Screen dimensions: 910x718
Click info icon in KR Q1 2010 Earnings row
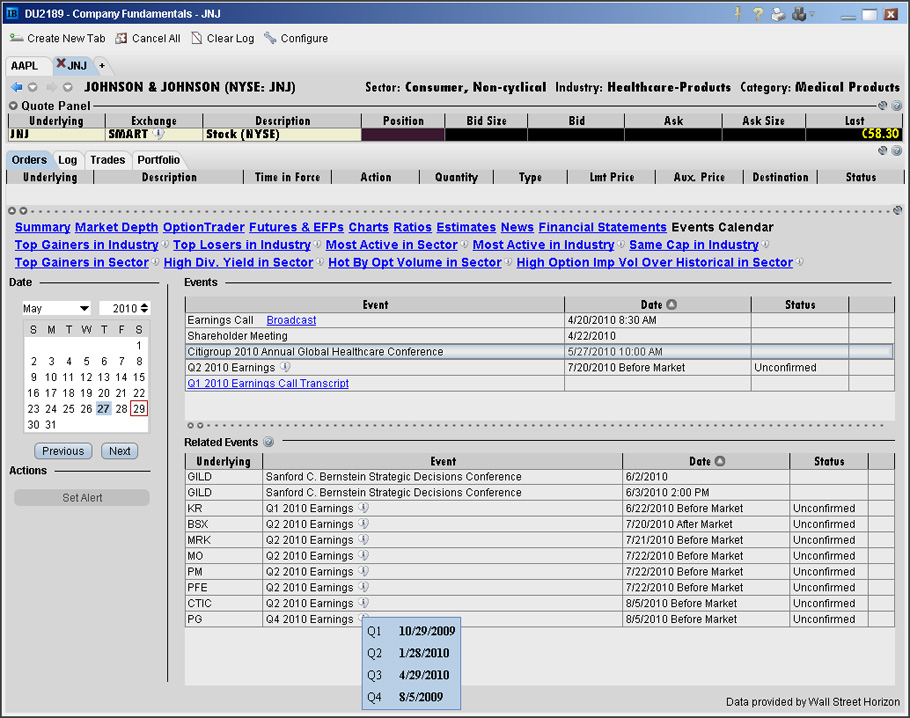pyautogui.click(x=363, y=508)
